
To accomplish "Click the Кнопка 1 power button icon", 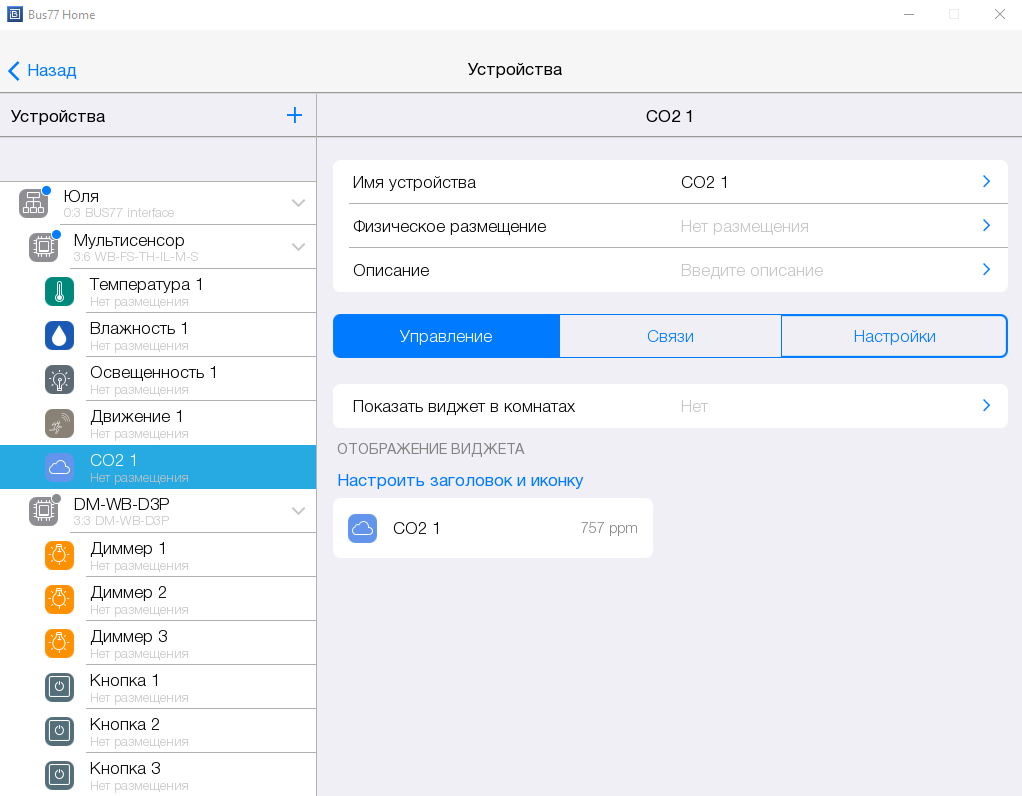I will point(59,687).
